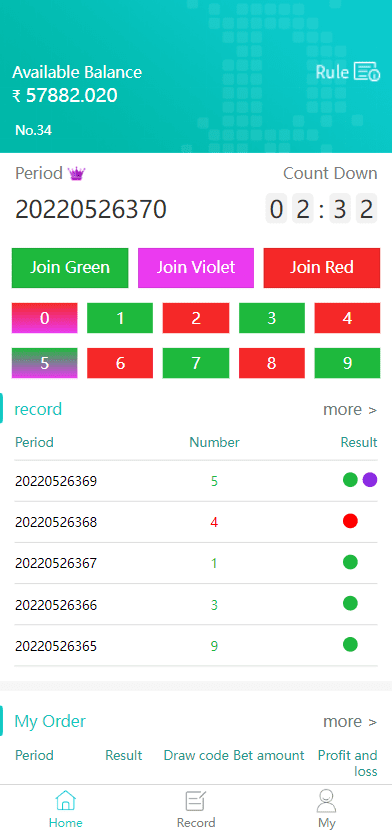This screenshot has width=392, height=831.
Task: Select number 5 green-violet tile
Action: (44, 363)
